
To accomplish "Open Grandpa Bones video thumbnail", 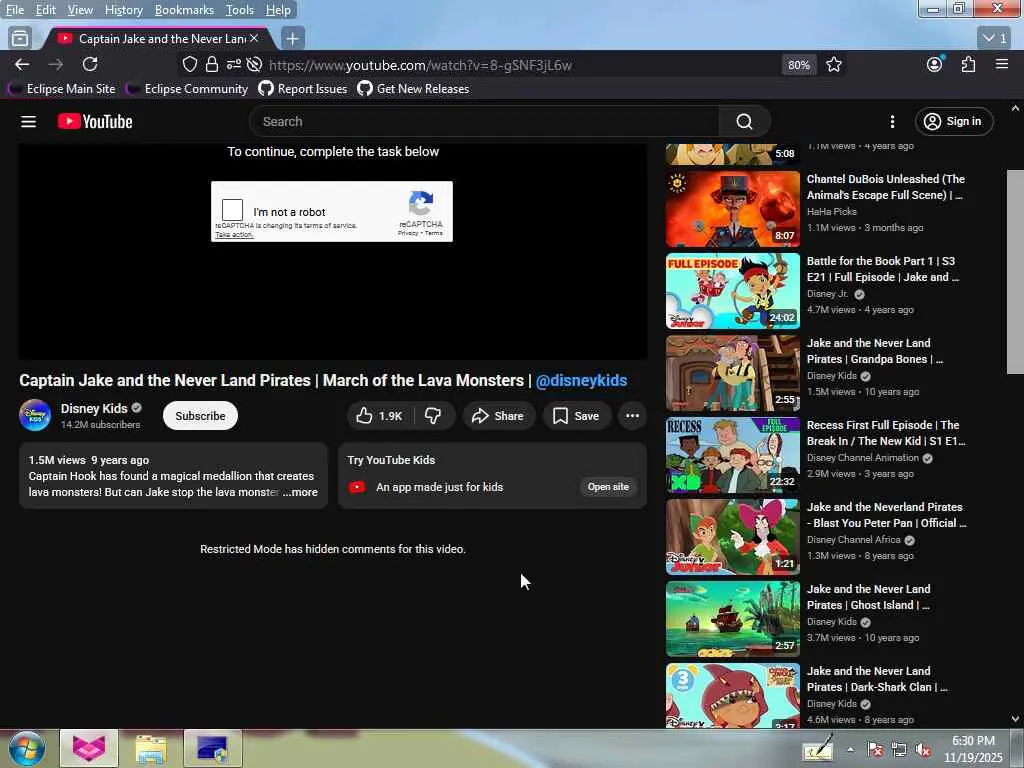I will pyautogui.click(x=733, y=373).
